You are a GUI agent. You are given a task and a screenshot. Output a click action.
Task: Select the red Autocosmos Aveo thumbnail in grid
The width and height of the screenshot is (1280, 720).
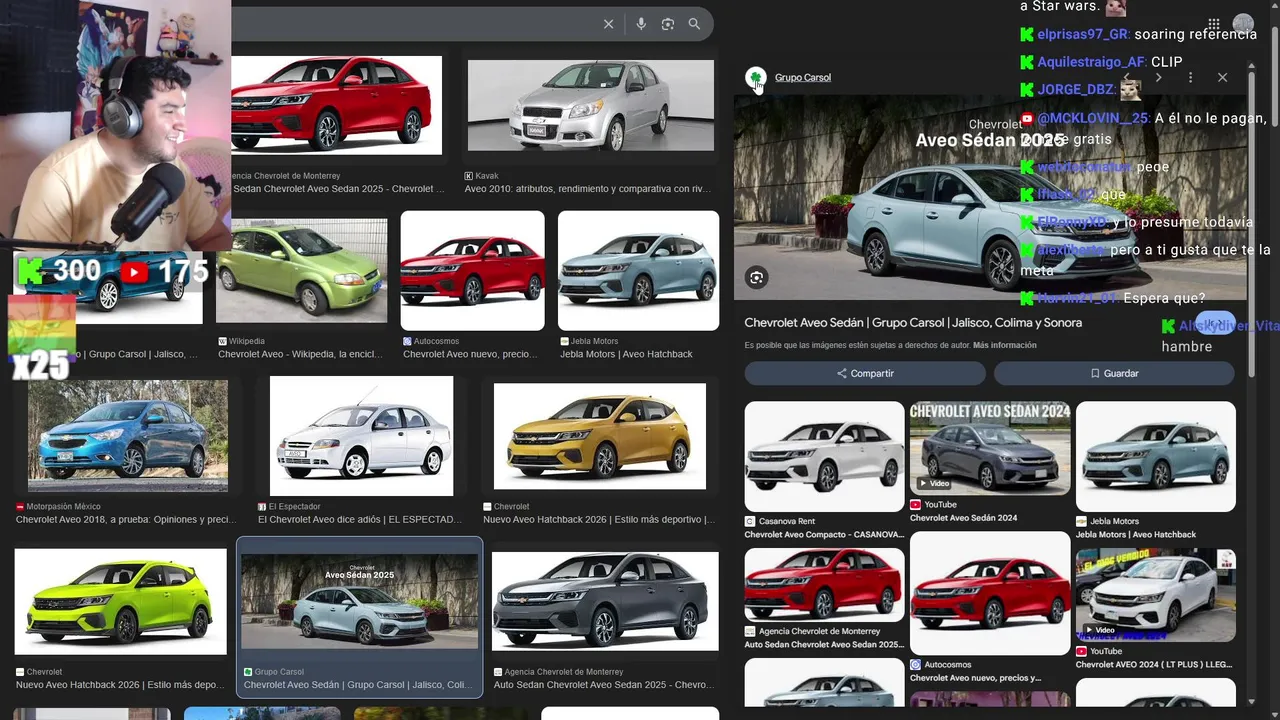click(x=473, y=270)
